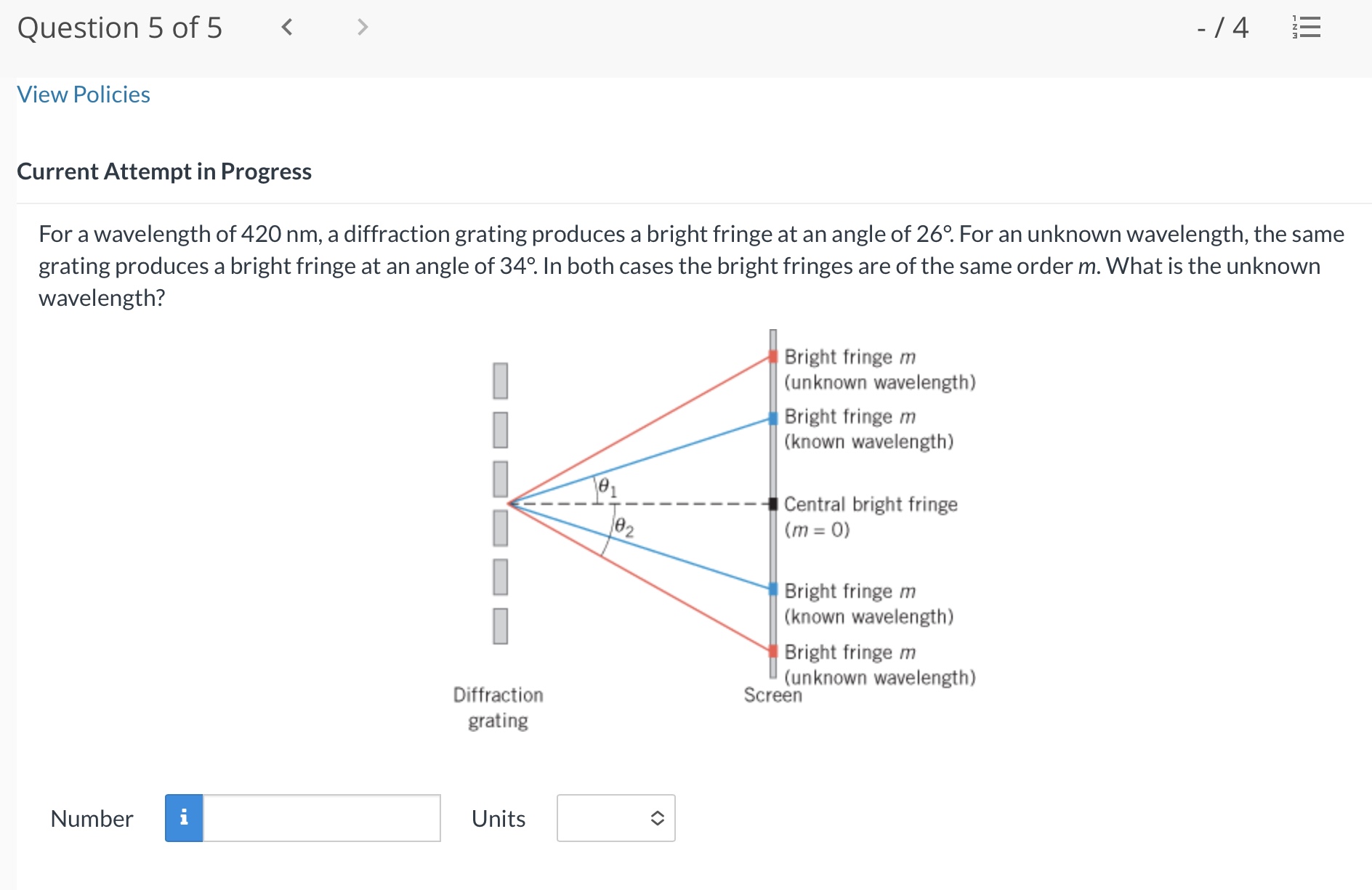Image resolution: width=1372 pixels, height=890 pixels.
Task: Click the forward arrow navigation button
Action: (x=361, y=28)
